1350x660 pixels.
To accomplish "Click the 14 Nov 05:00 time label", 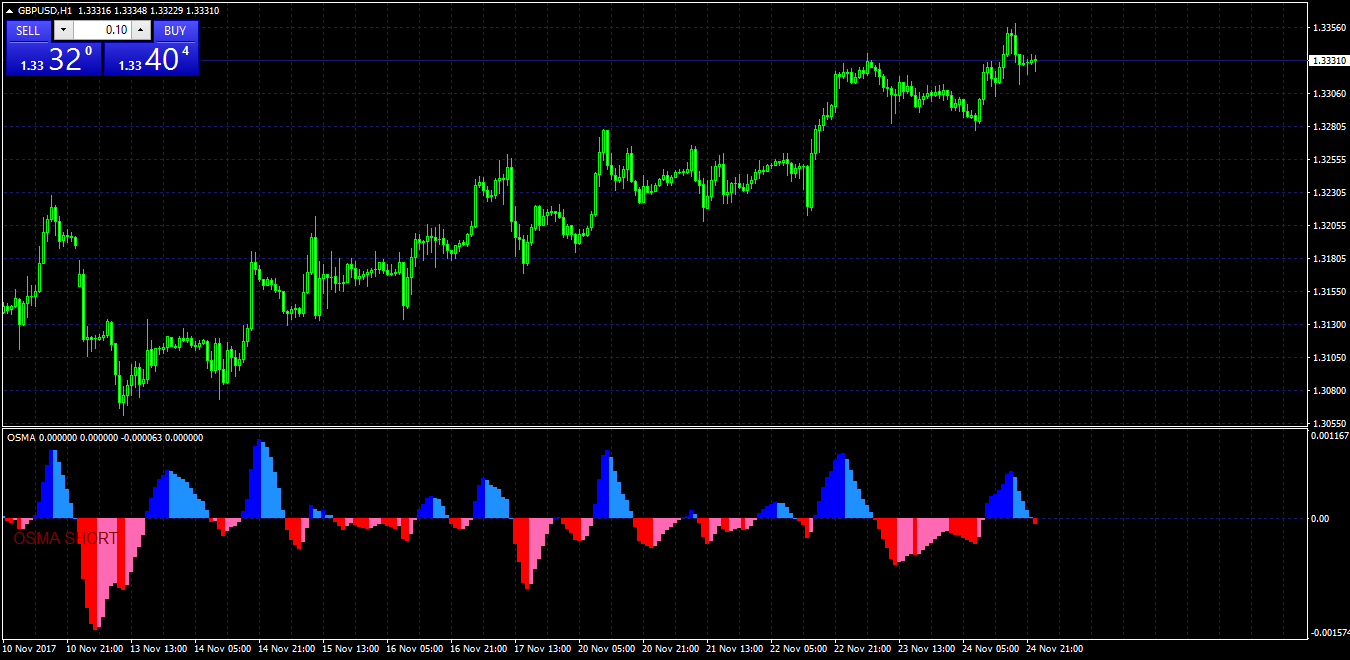I will coord(223,649).
